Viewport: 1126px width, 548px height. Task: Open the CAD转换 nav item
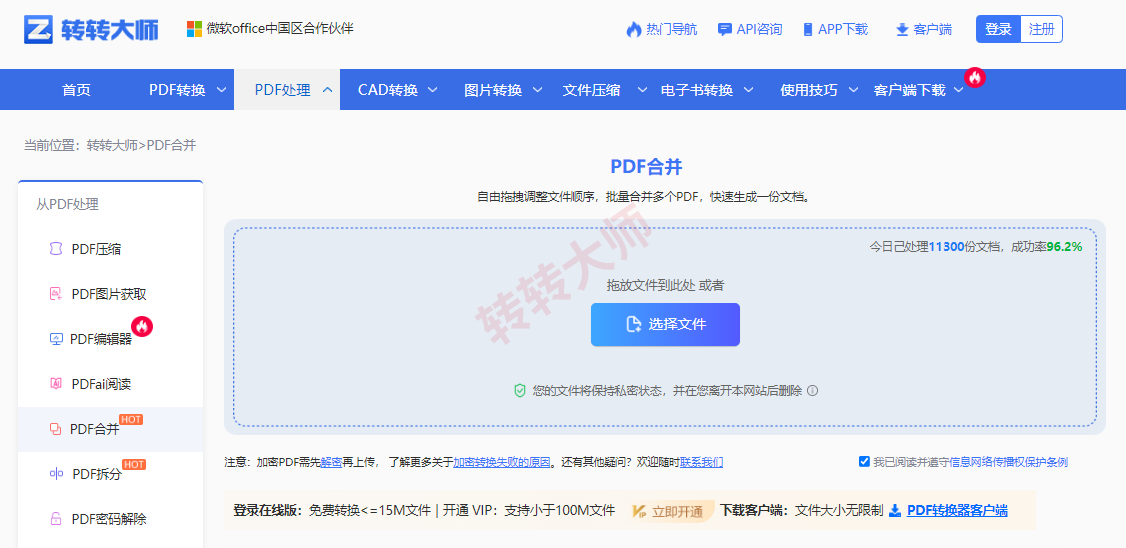click(388, 90)
